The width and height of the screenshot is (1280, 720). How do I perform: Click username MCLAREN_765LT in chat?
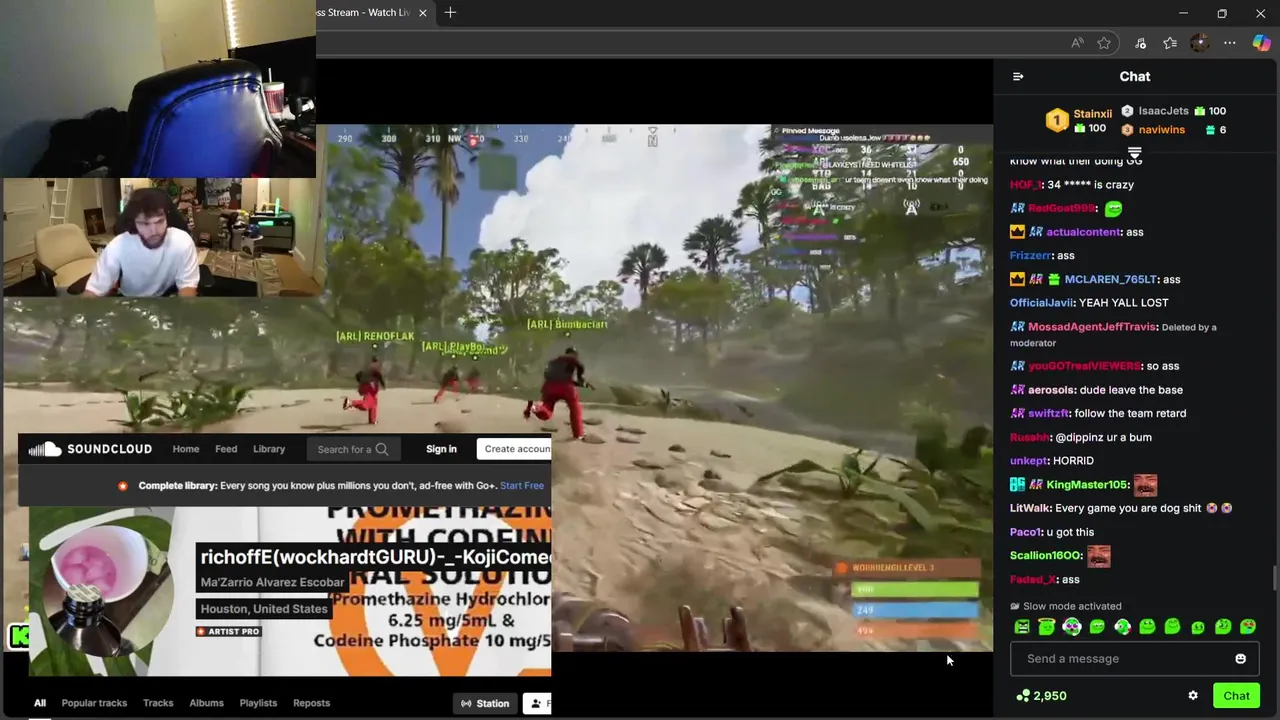point(1110,280)
